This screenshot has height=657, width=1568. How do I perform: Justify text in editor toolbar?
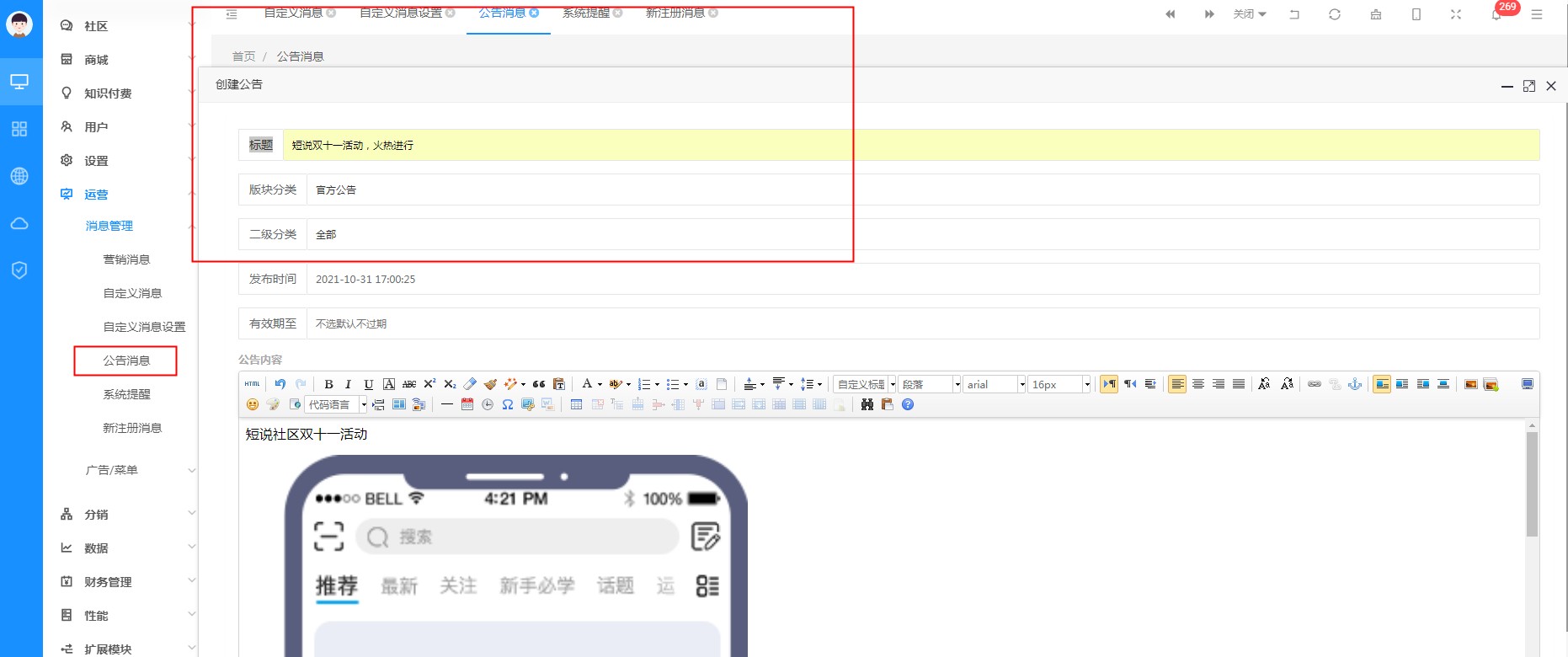point(1239,384)
